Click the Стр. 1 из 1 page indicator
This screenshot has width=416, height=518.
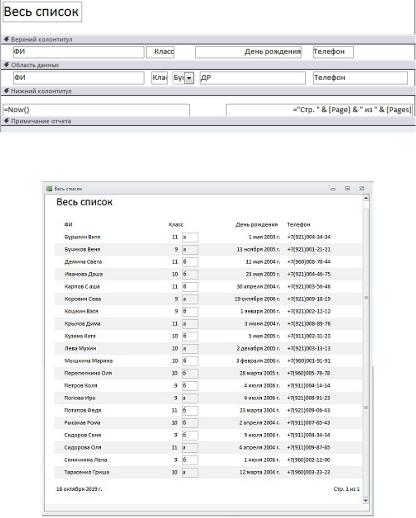(347, 489)
